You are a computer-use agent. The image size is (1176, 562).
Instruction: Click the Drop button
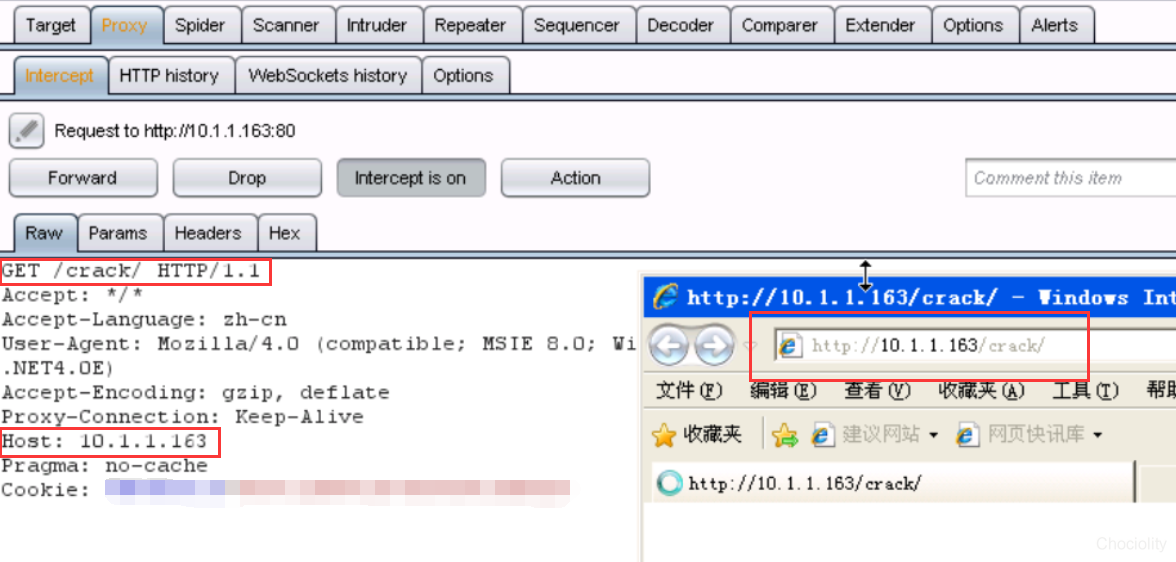pos(247,178)
